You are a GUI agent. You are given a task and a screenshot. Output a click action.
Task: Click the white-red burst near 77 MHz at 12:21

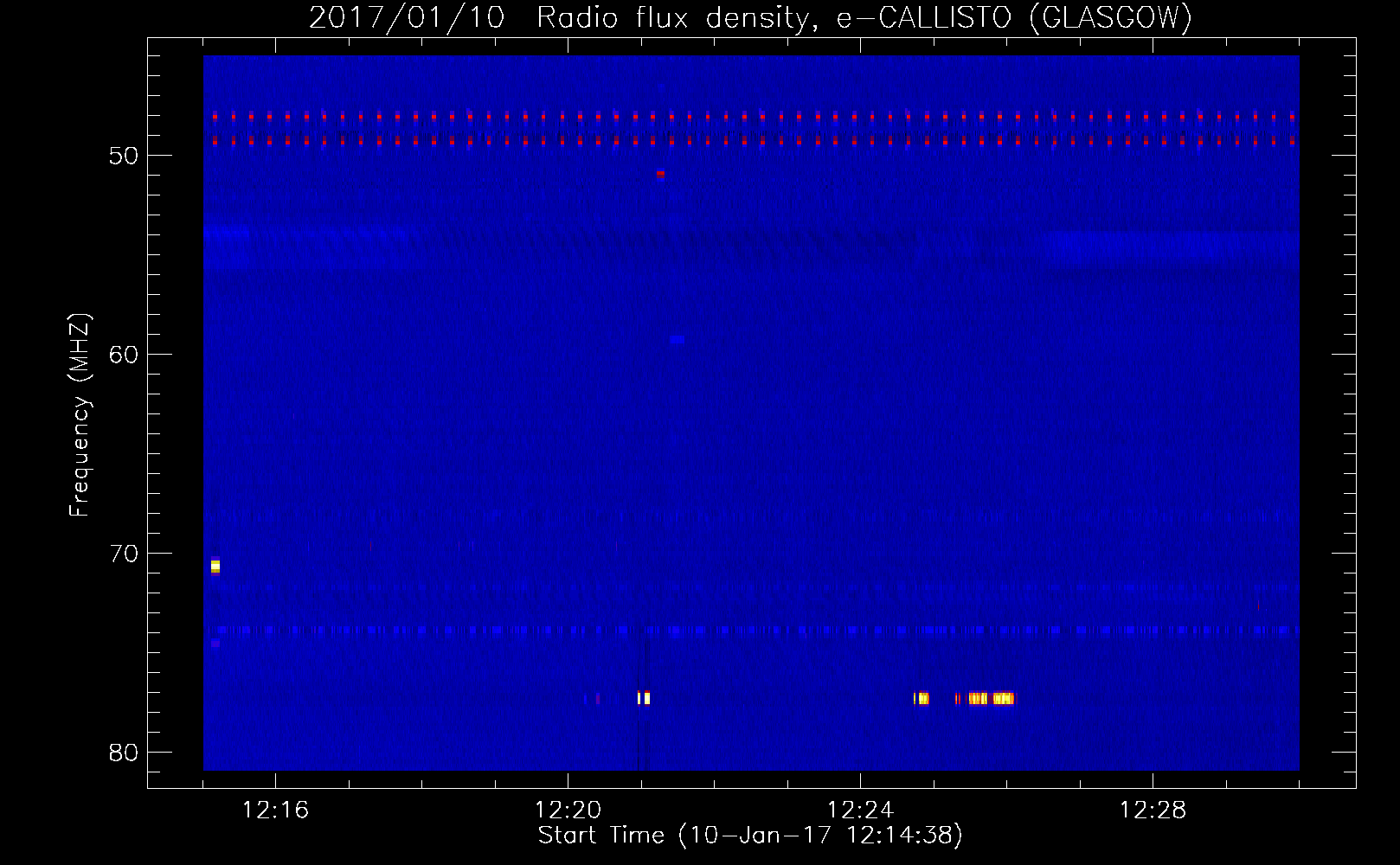pyautogui.click(x=644, y=698)
